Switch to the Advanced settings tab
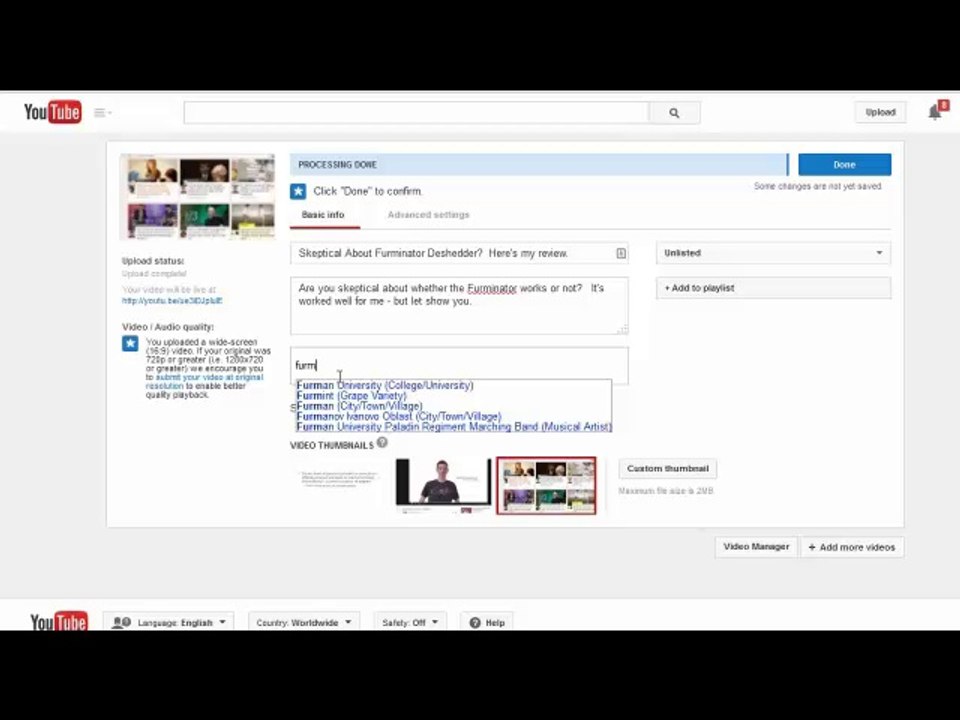Viewport: 960px width, 720px height. point(428,215)
